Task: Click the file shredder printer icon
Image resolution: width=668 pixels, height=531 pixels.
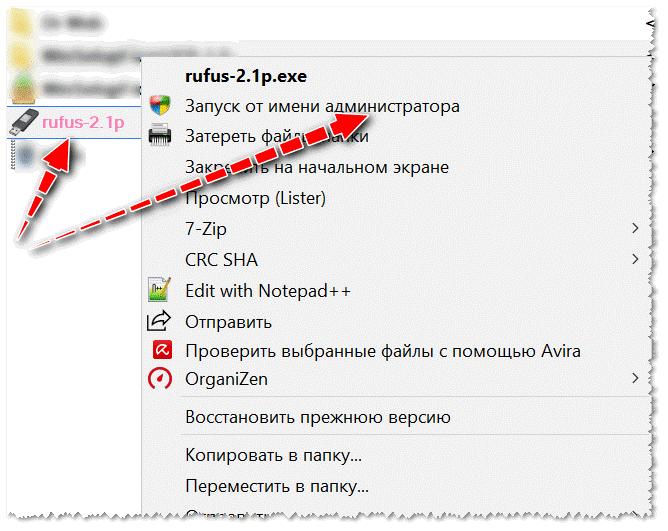Action: (x=160, y=136)
